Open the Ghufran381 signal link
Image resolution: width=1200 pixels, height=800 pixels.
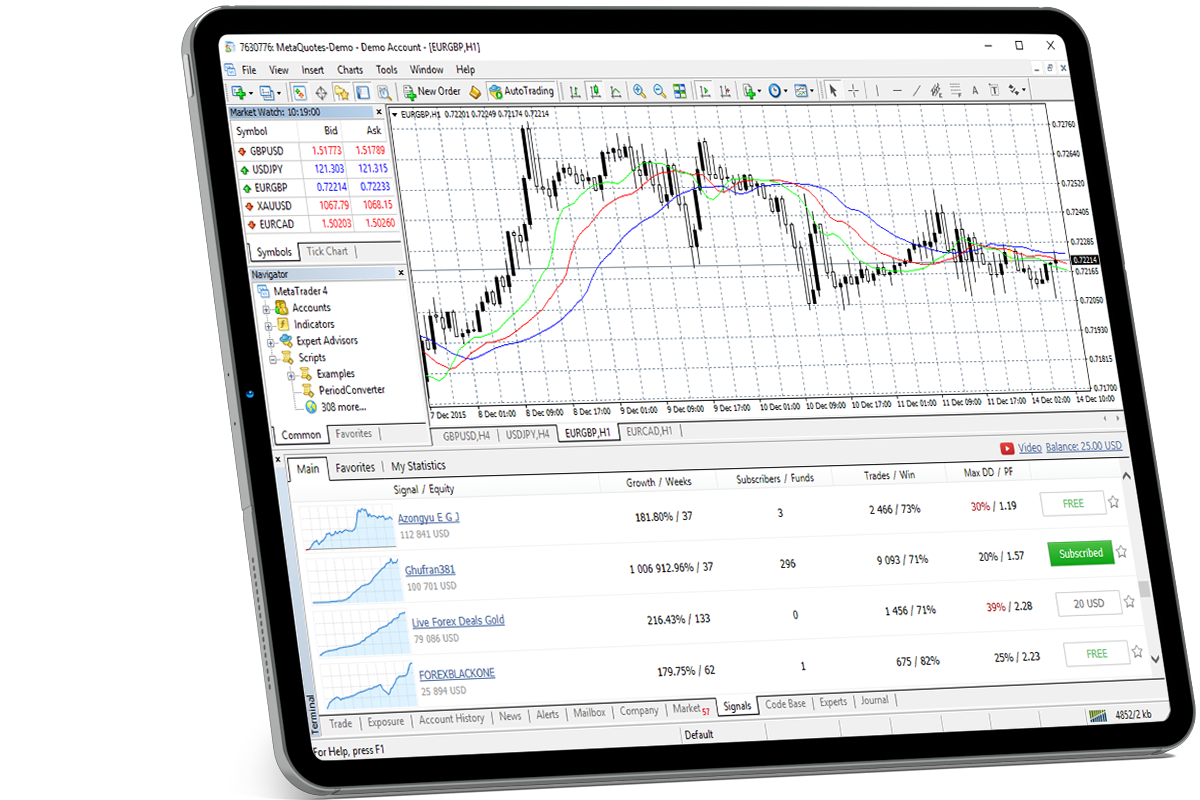(x=429, y=570)
